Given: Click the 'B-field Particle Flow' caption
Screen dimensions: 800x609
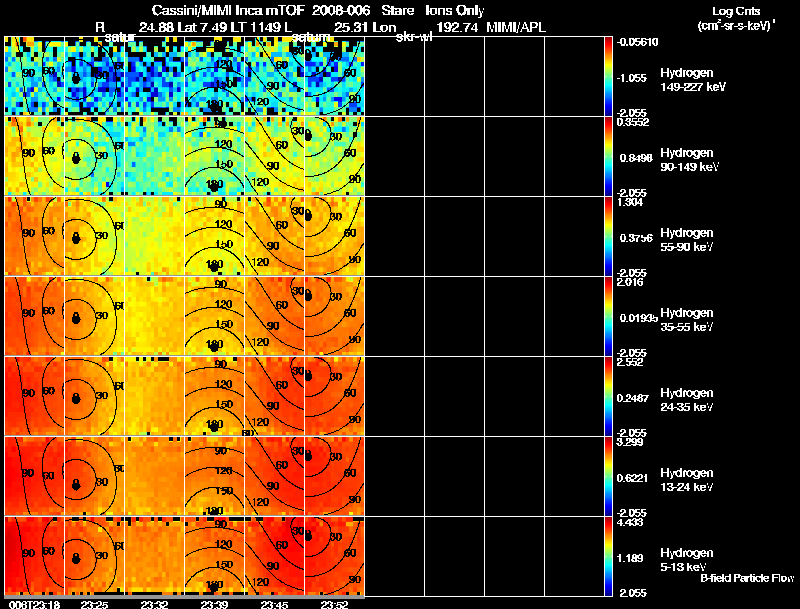Looking at the screenshot, I should (x=747, y=578).
